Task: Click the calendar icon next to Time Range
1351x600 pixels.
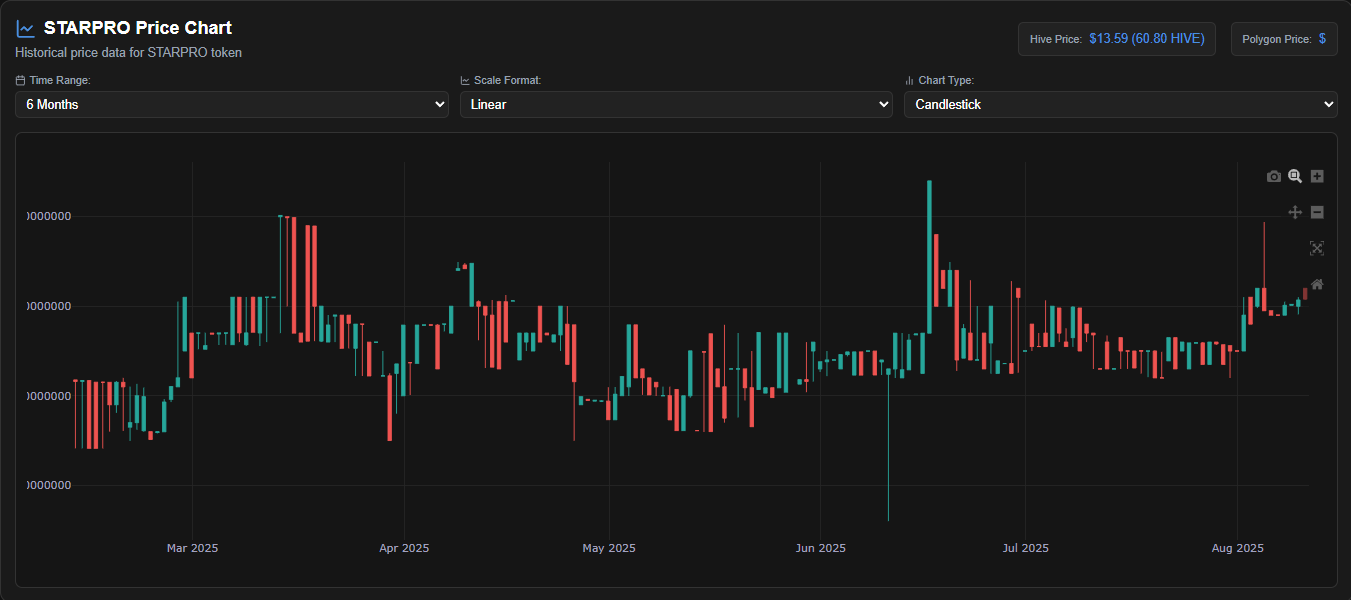Action: 21,80
